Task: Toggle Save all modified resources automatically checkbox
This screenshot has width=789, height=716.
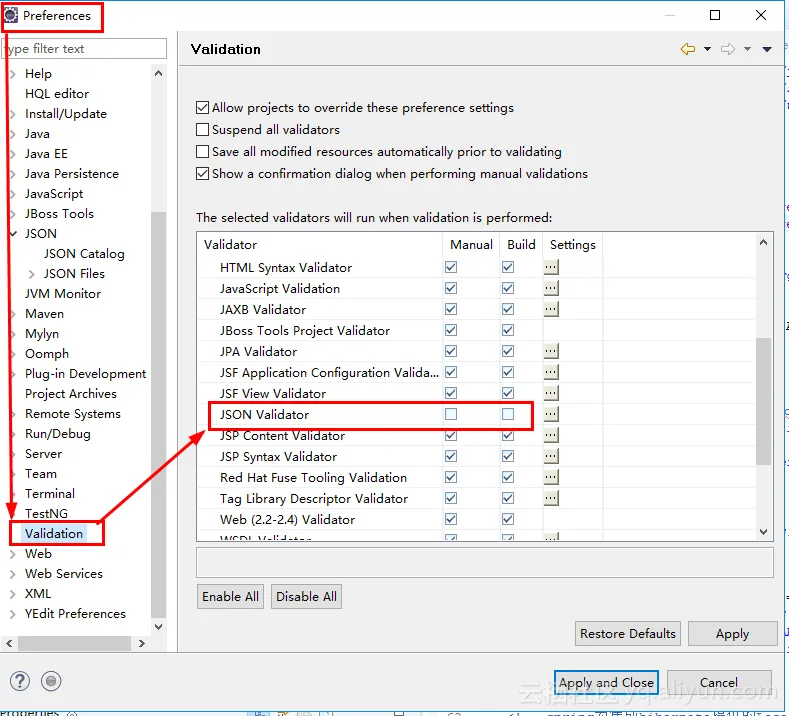Action: pyautogui.click(x=203, y=152)
